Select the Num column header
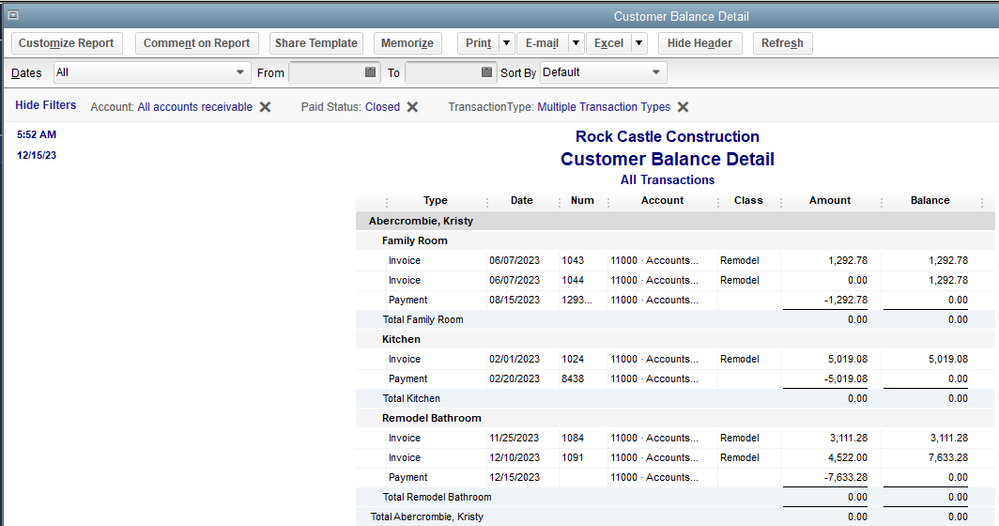 582,200
